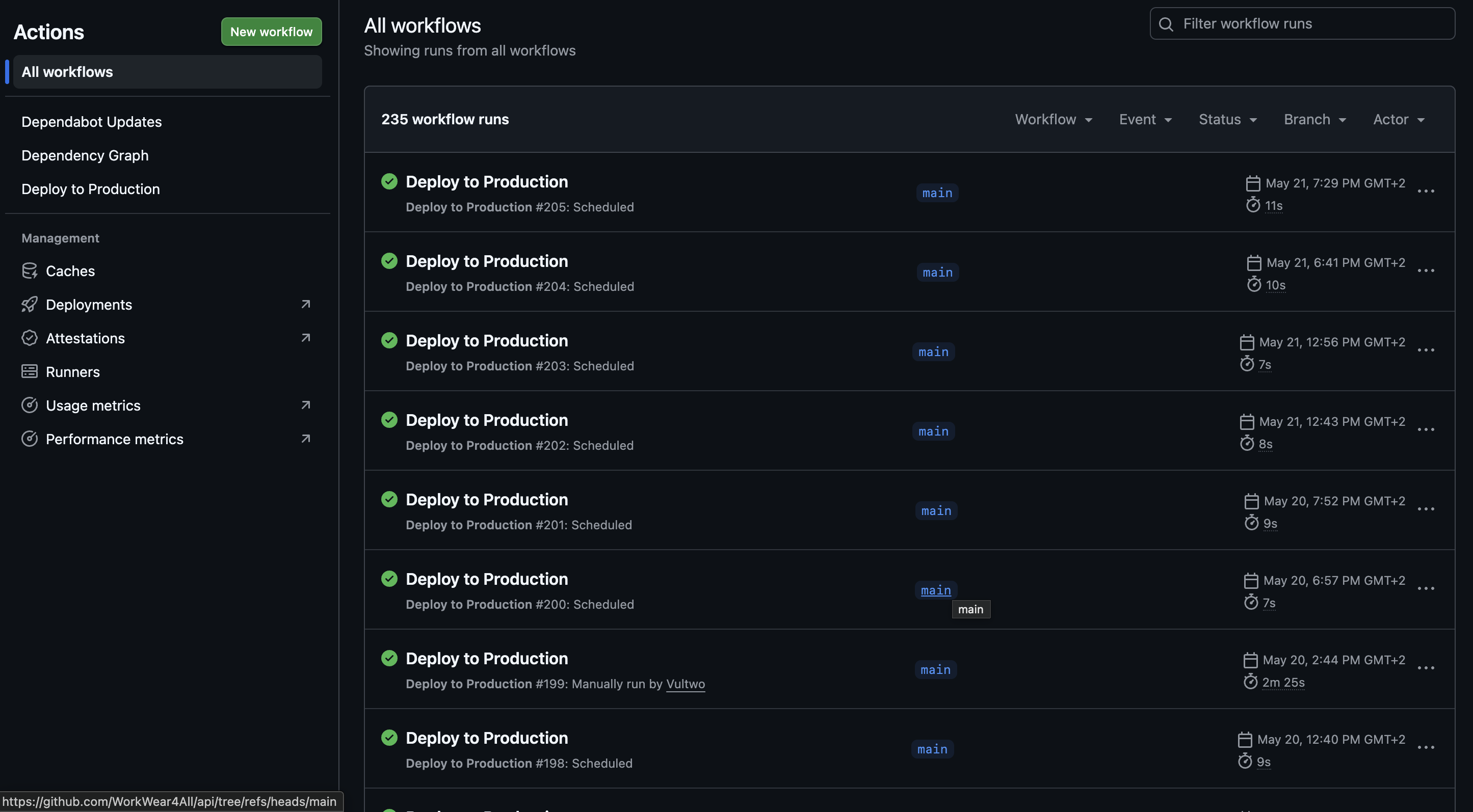Open the three-dot menu for run #198
1473x812 pixels.
(x=1426, y=747)
